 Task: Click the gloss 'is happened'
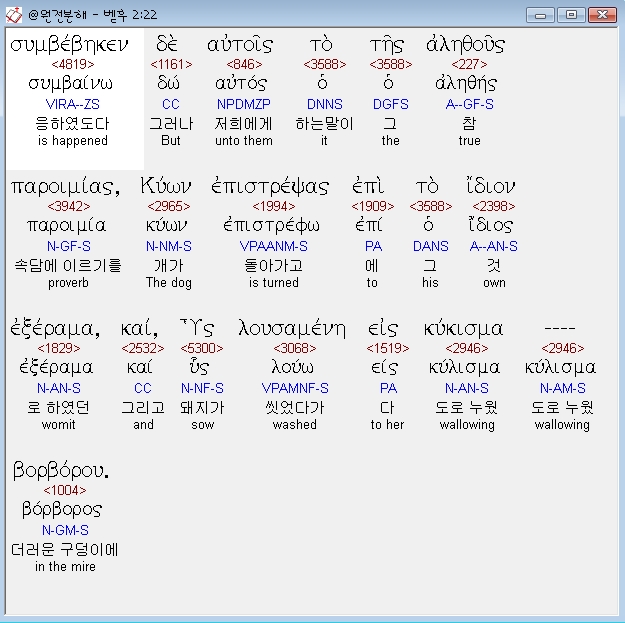click(73, 141)
